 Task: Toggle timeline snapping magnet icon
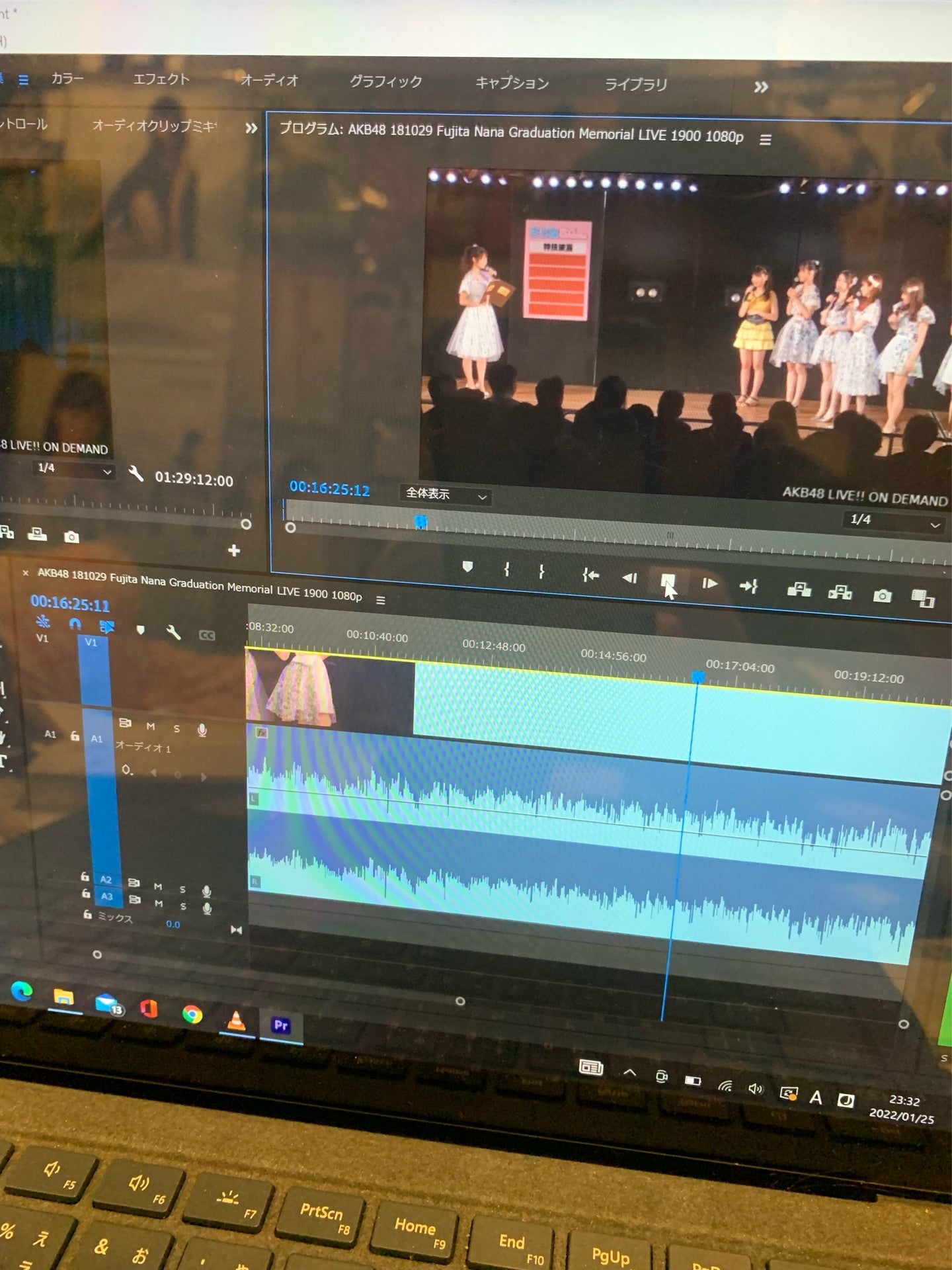pyautogui.click(x=75, y=624)
